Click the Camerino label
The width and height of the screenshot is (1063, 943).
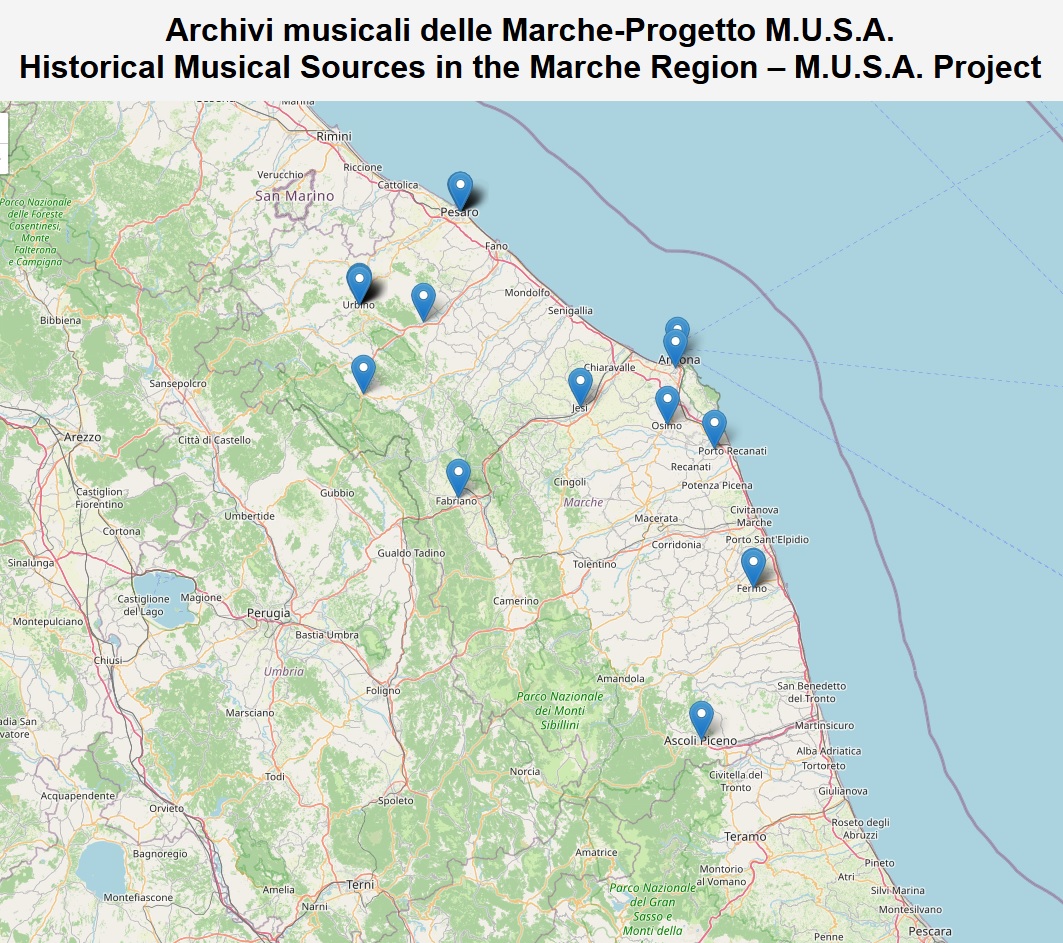(516, 601)
